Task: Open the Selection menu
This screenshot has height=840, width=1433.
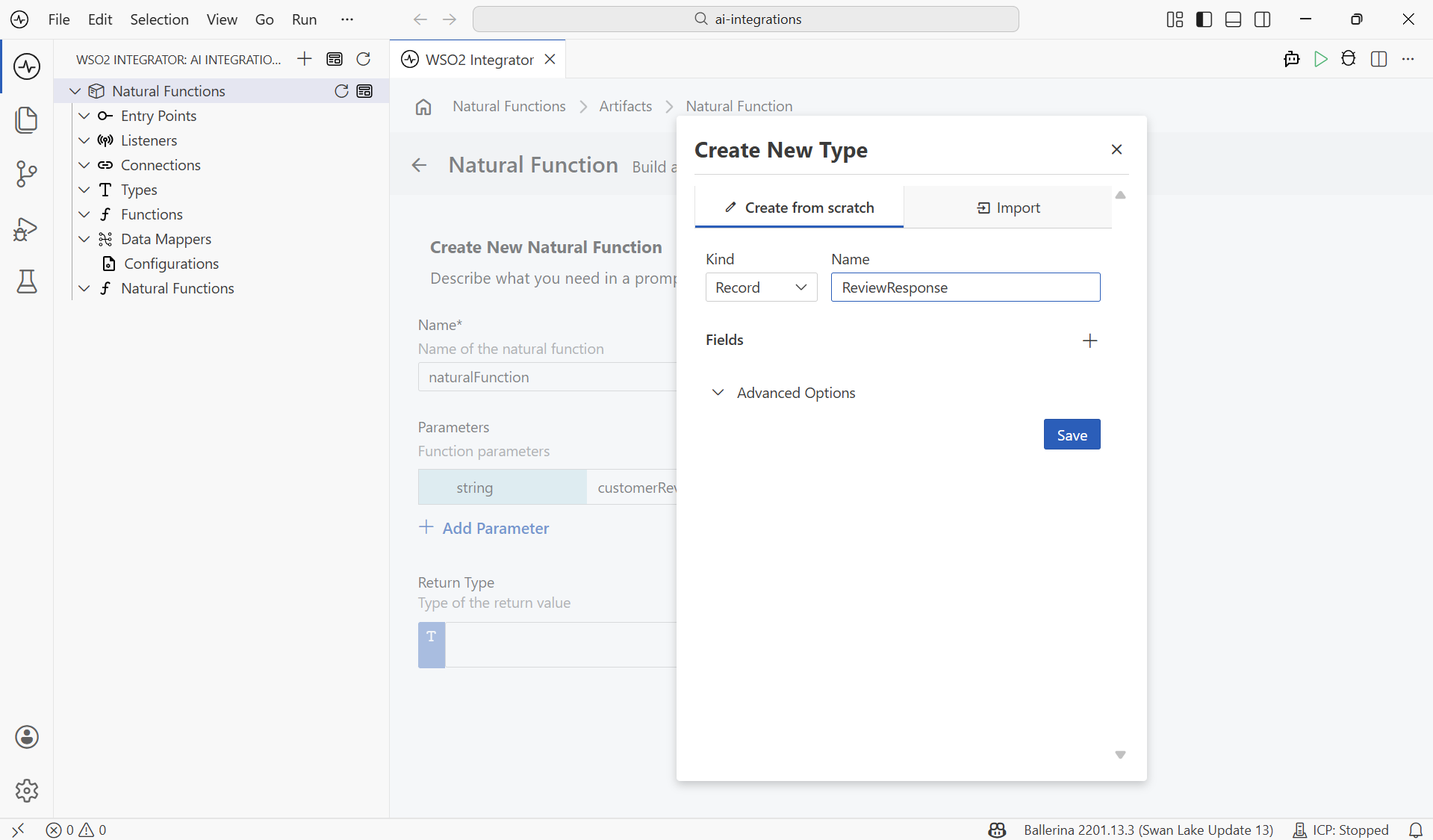Action: 159,19
